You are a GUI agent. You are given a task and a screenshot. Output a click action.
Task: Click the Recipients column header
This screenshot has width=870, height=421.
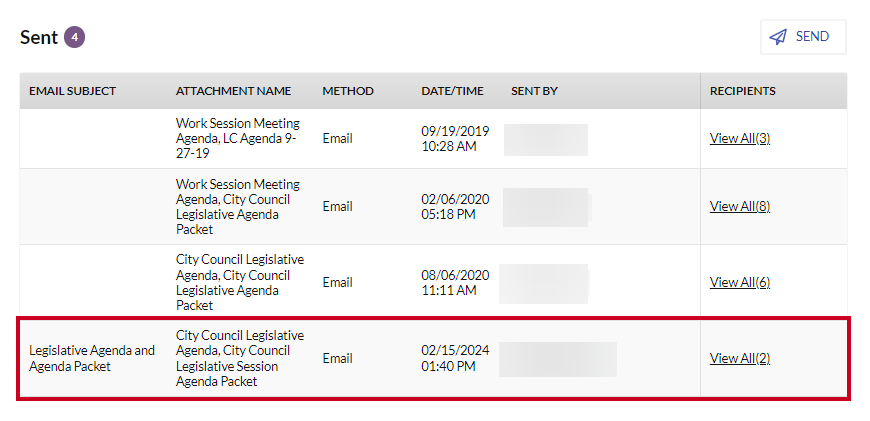click(742, 91)
